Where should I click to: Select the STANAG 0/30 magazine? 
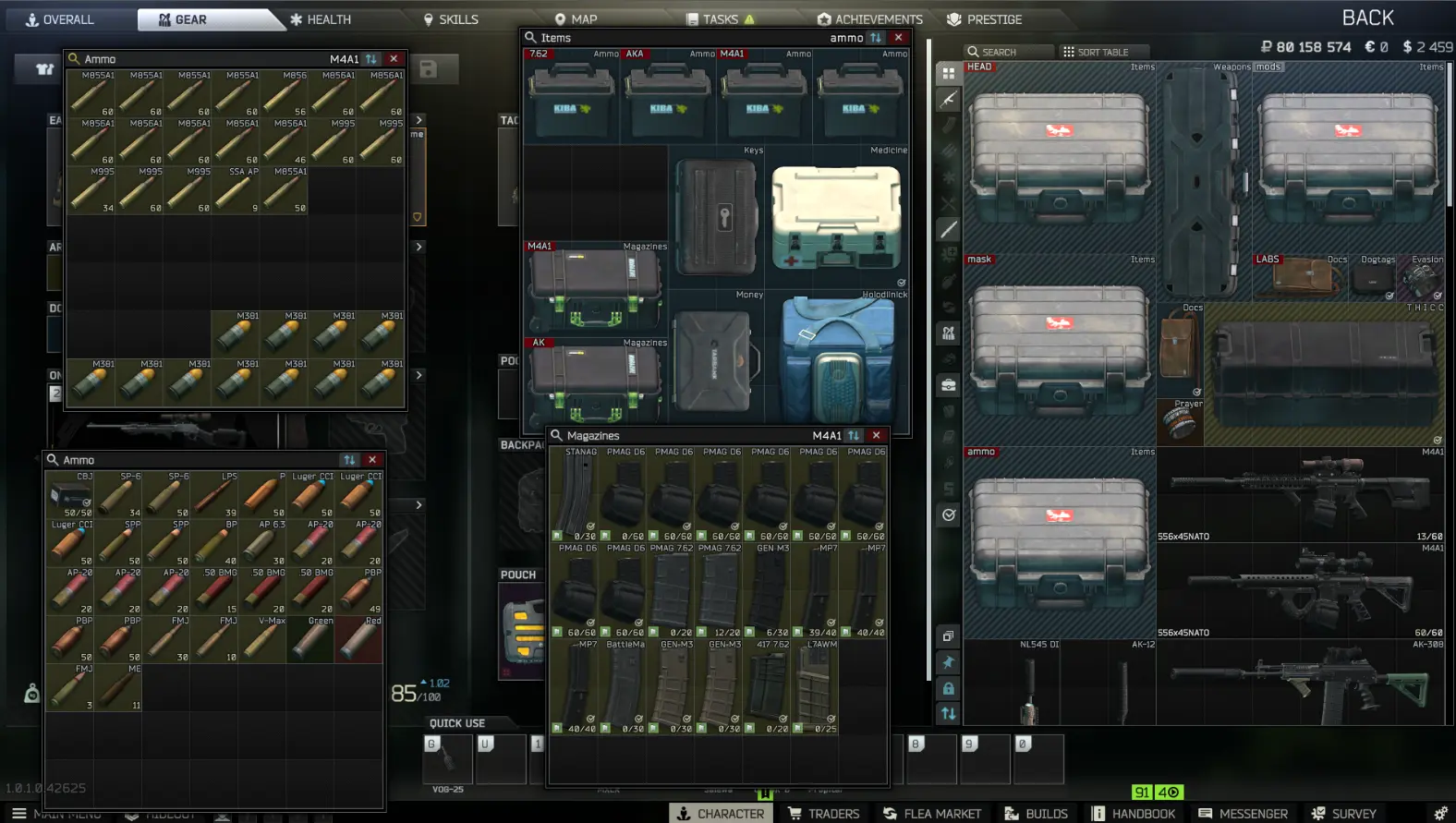point(574,494)
